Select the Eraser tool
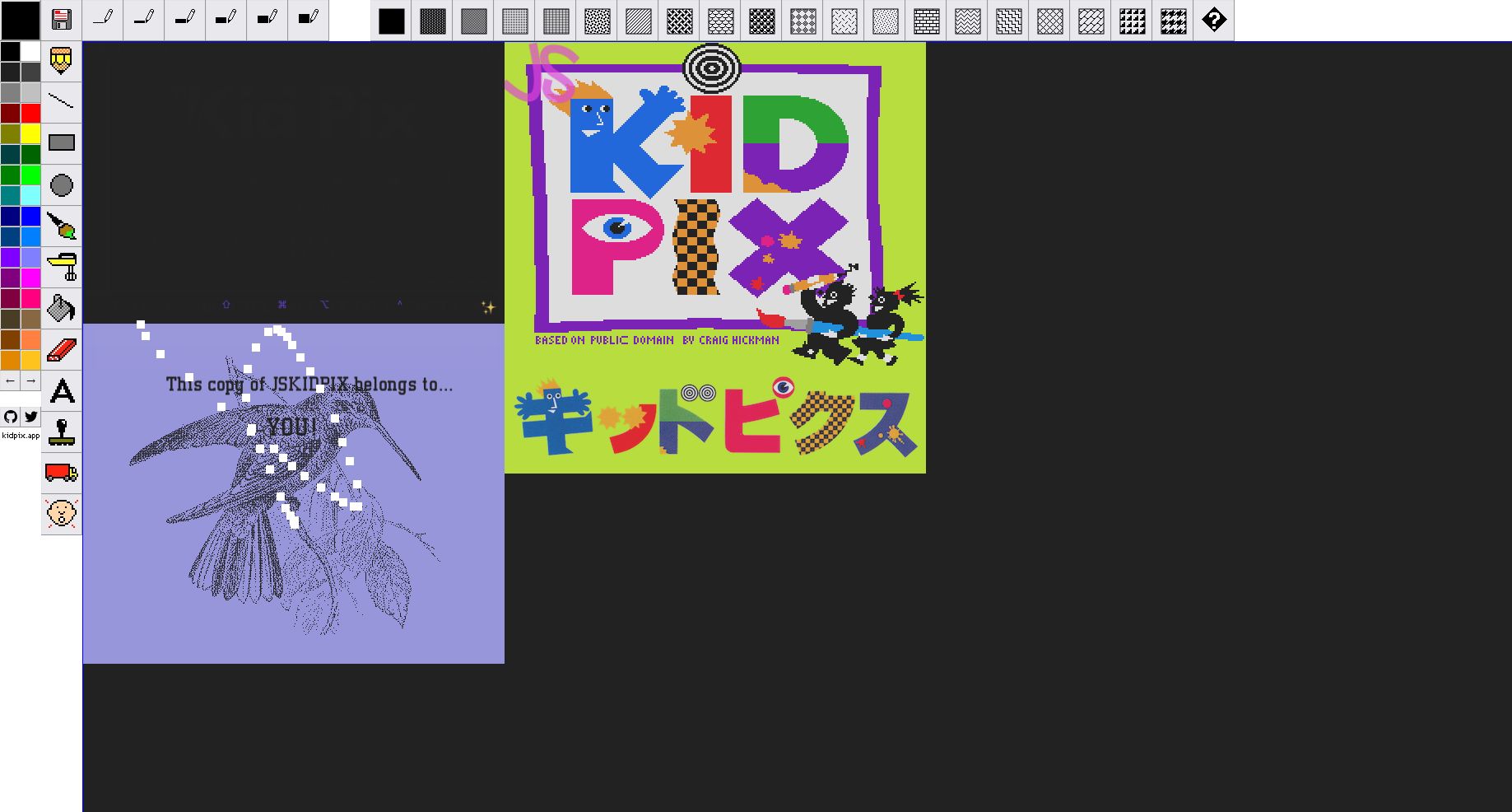Viewport: 1512px width, 812px height. coord(62,349)
